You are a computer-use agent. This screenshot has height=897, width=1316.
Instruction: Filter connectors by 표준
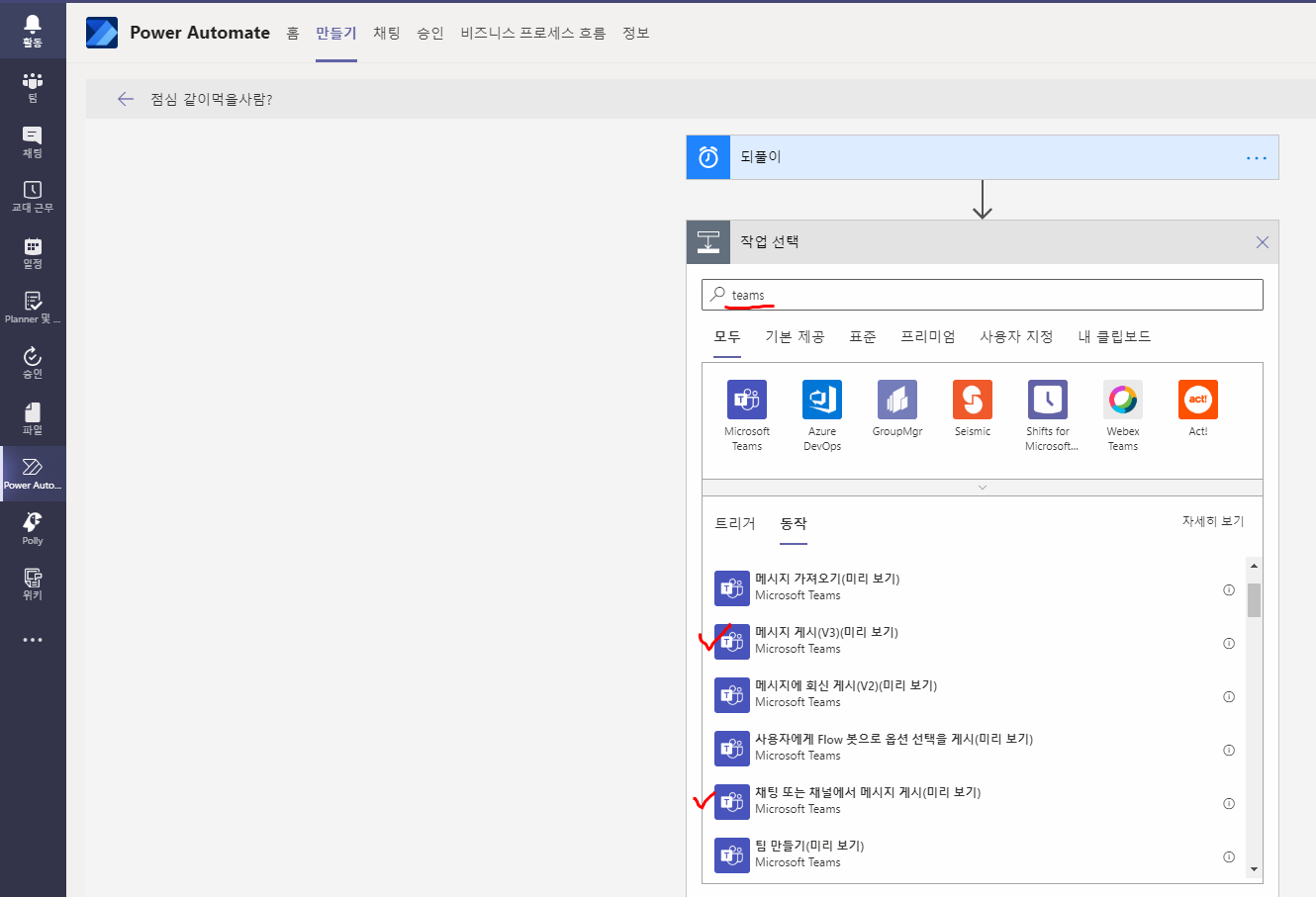[863, 337]
